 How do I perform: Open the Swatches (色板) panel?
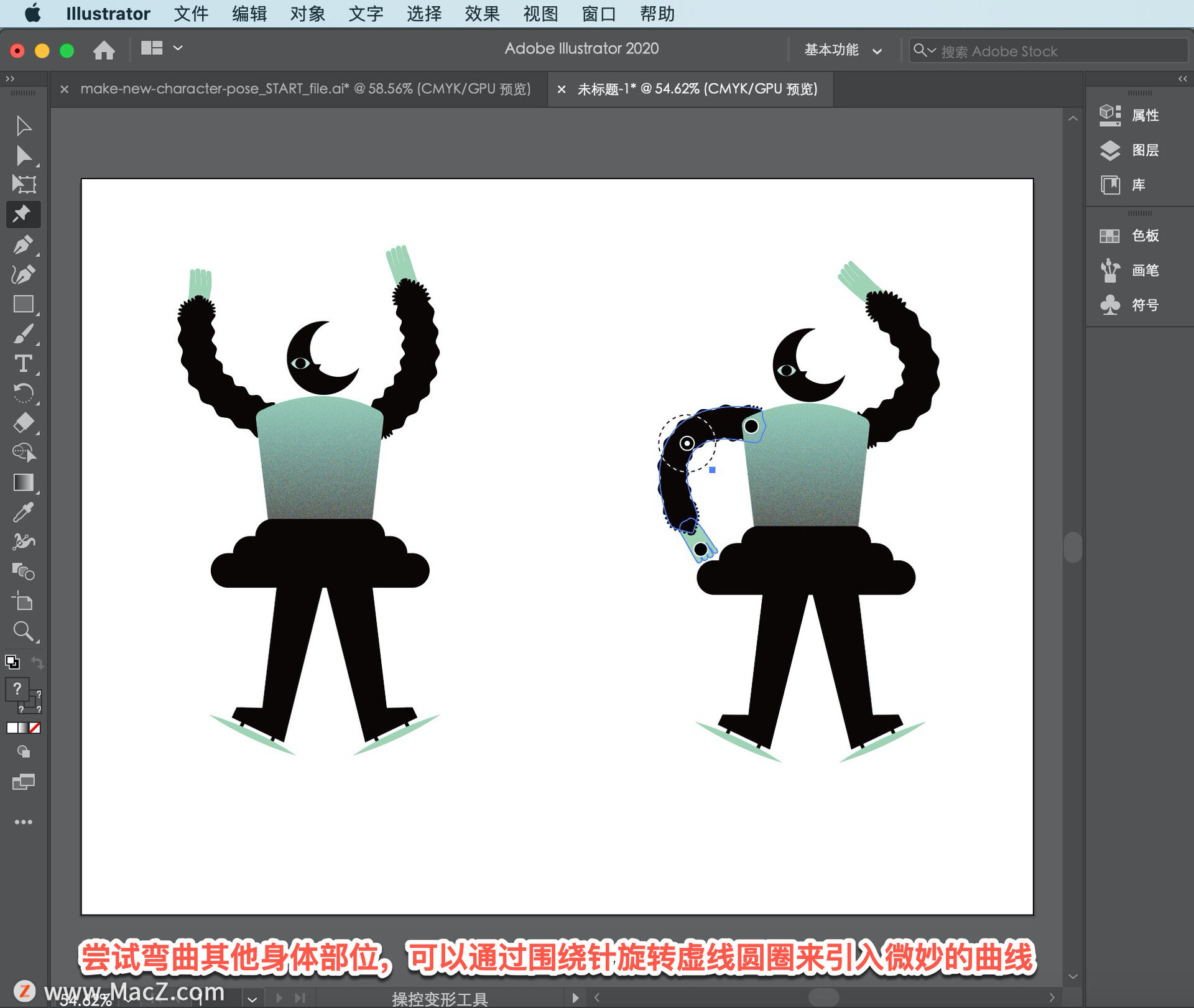coord(1129,236)
